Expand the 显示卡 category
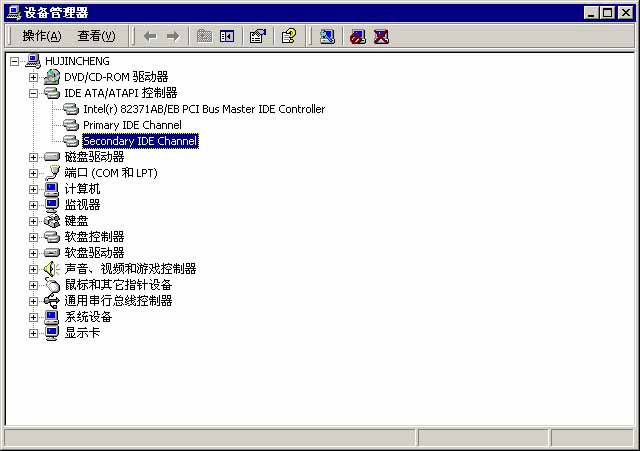The height and width of the screenshot is (451, 640). (x=33, y=333)
